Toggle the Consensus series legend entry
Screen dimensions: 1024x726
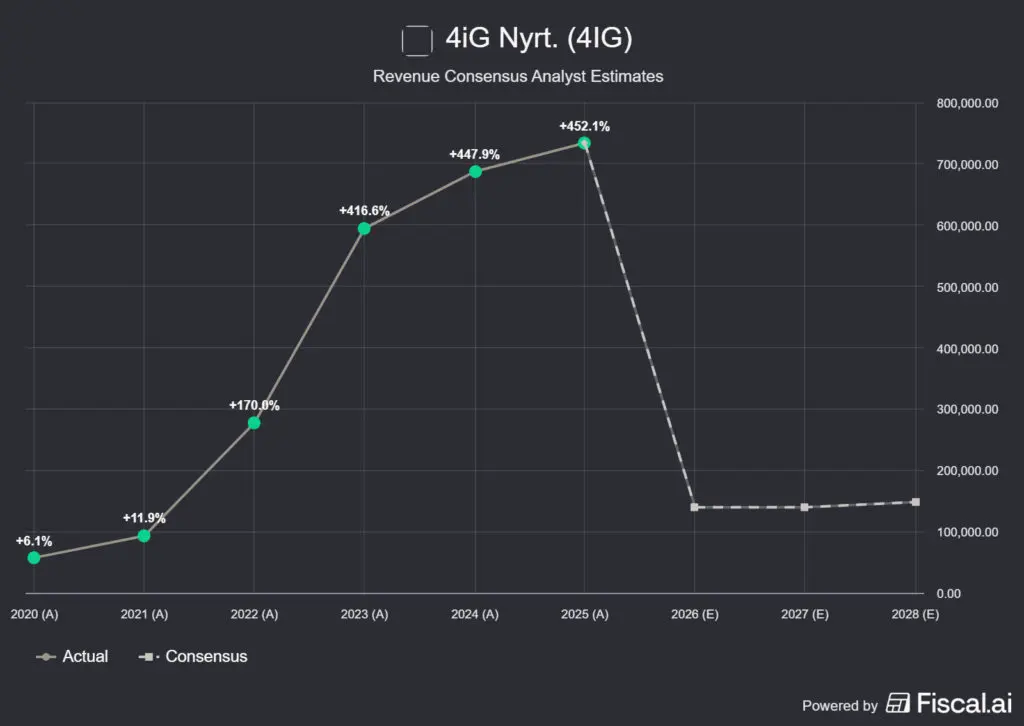[193, 656]
